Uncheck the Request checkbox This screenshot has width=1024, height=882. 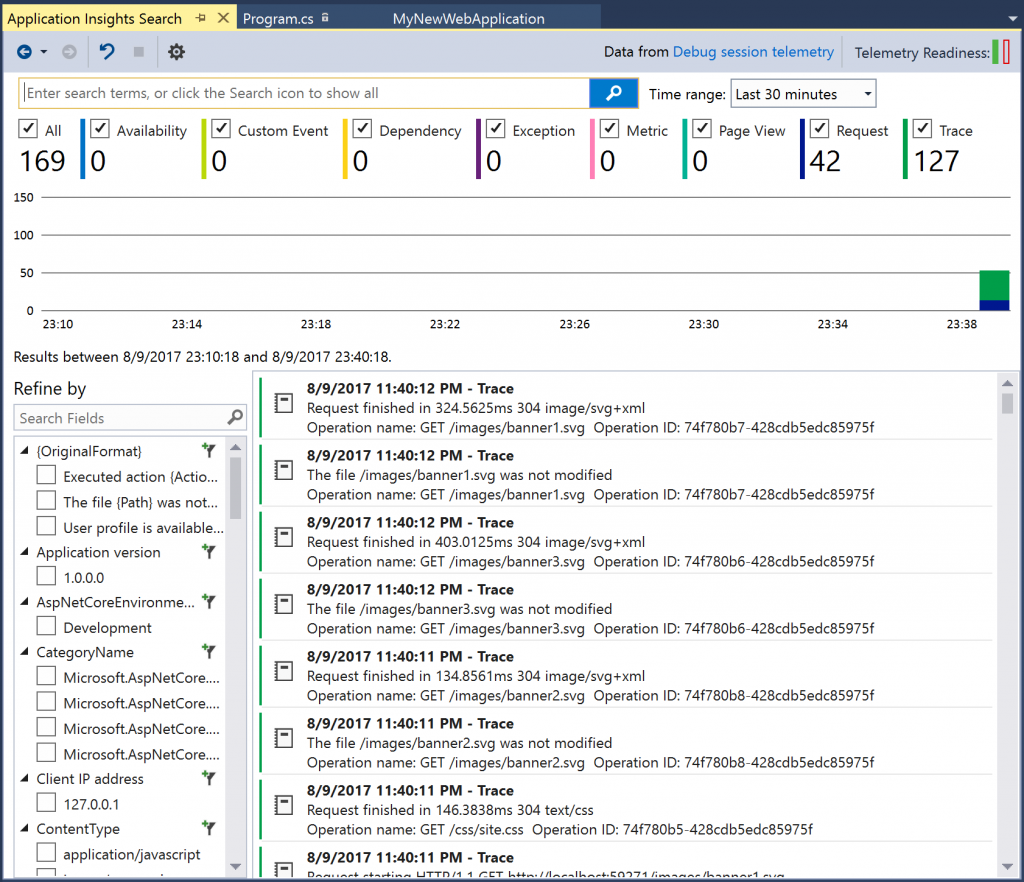819,129
